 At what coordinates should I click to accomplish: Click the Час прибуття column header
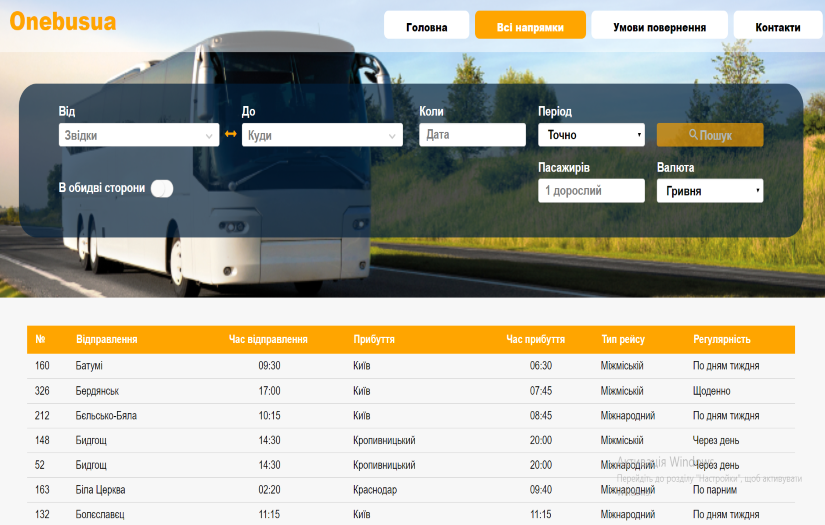pos(536,339)
